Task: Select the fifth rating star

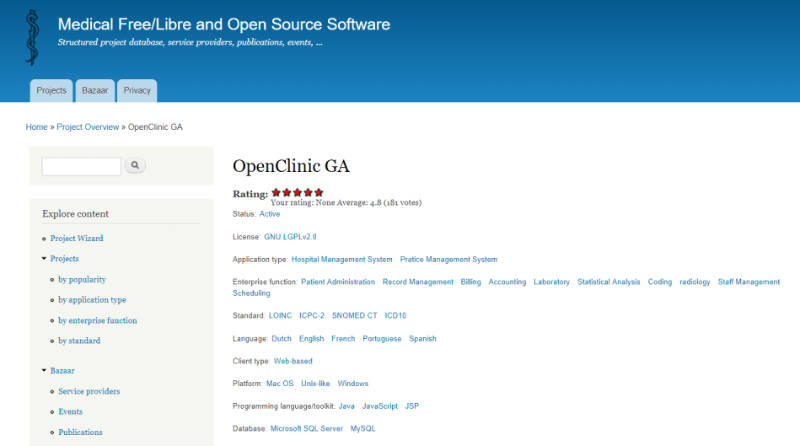Action: [x=318, y=192]
